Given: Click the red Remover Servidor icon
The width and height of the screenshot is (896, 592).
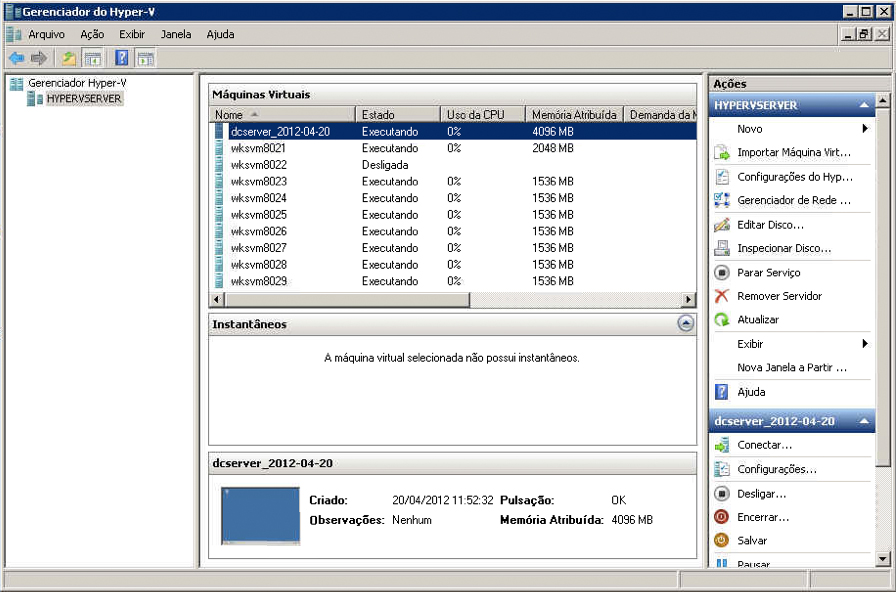Looking at the screenshot, I should pyautogui.click(x=722, y=296).
